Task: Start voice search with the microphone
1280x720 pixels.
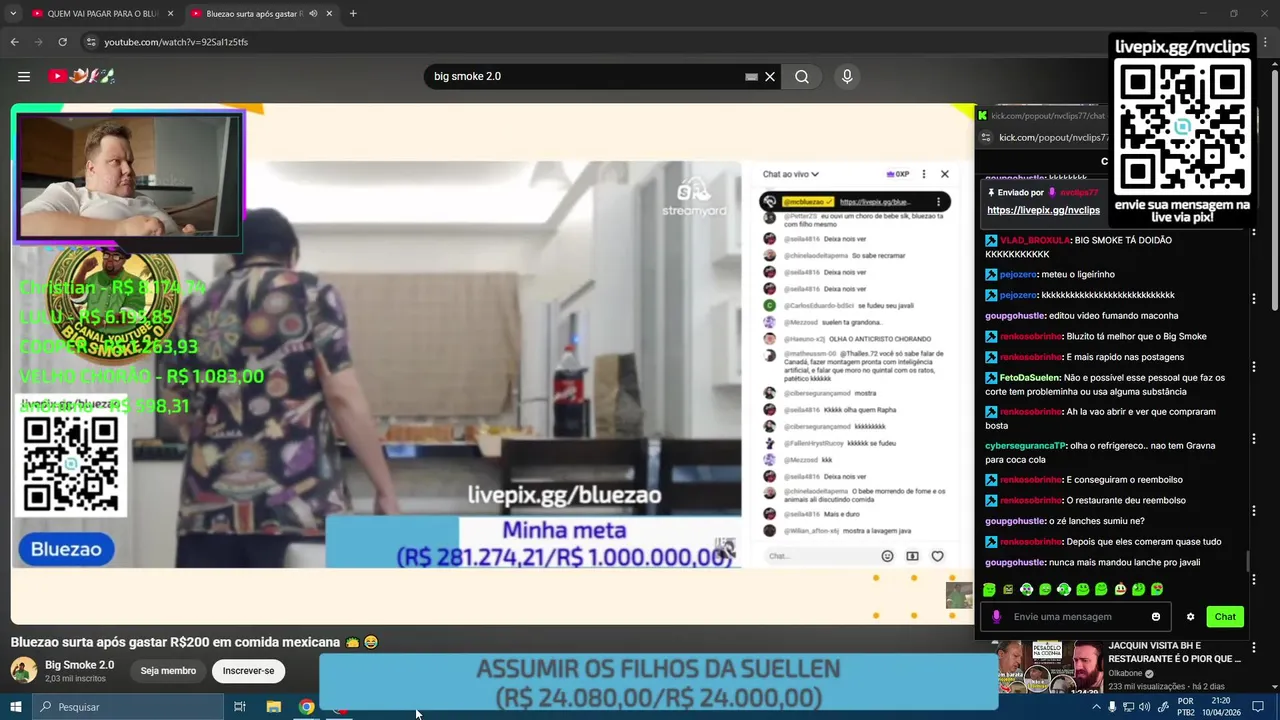Action: tap(847, 77)
